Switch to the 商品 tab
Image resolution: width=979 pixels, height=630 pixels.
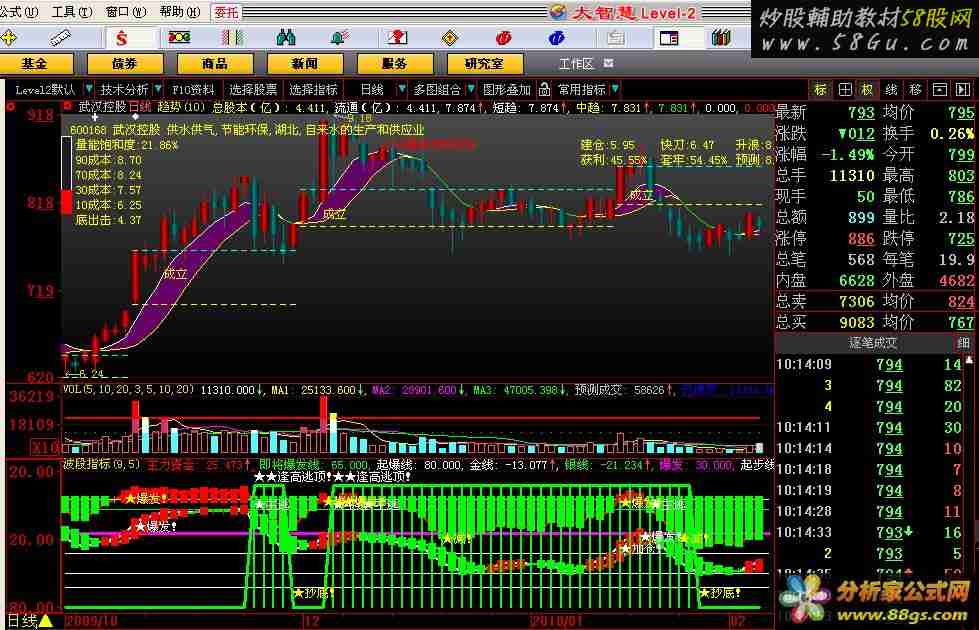pyautogui.click(x=215, y=64)
